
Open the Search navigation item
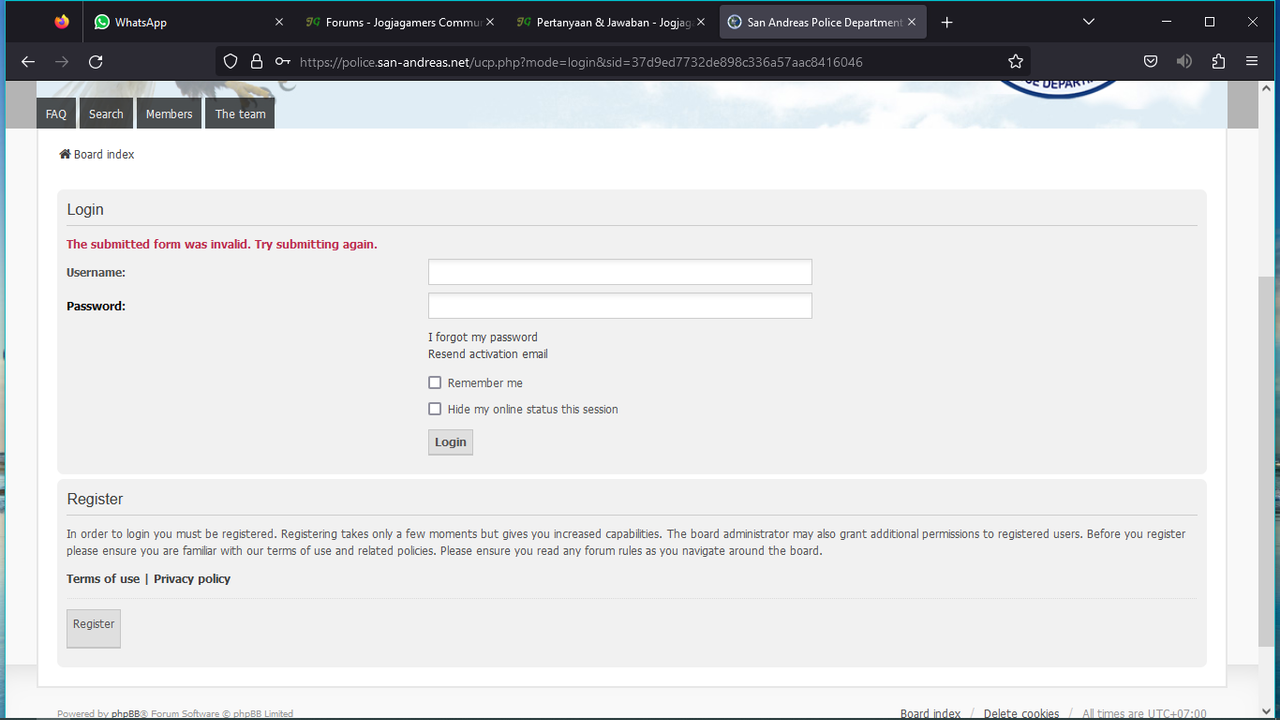[106, 114]
